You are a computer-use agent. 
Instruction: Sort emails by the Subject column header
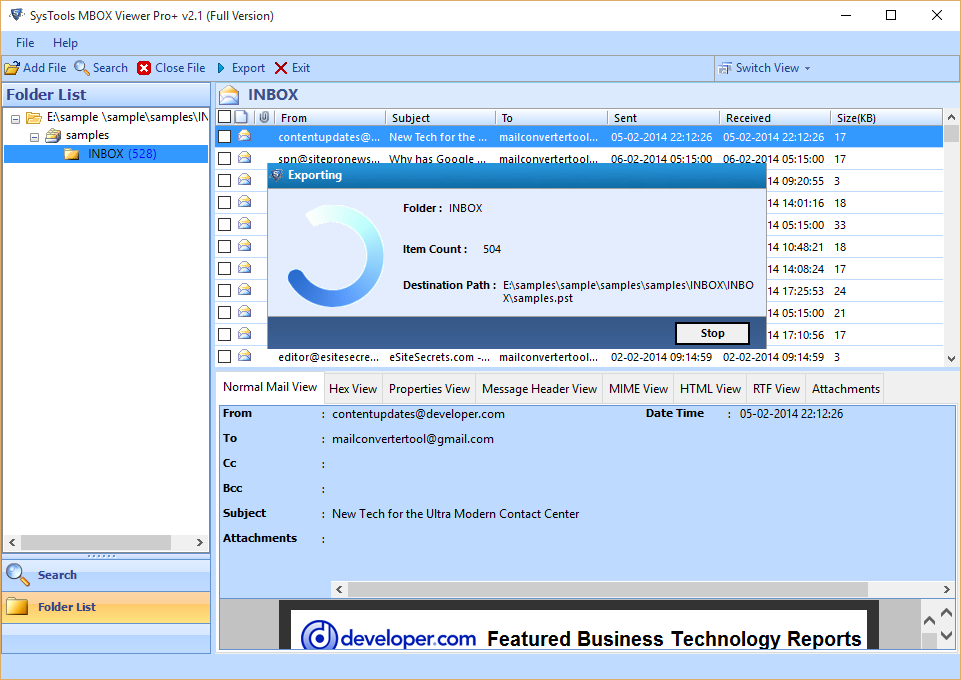[x=440, y=118]
